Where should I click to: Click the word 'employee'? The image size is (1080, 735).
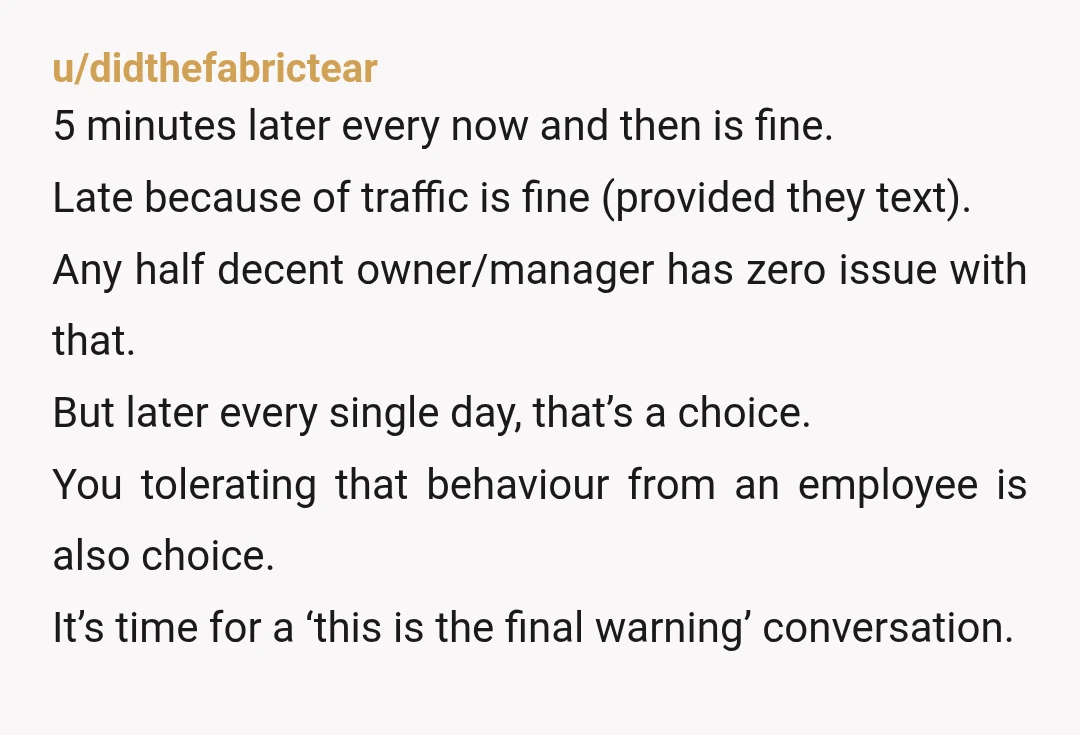click(x=888, y=484)
